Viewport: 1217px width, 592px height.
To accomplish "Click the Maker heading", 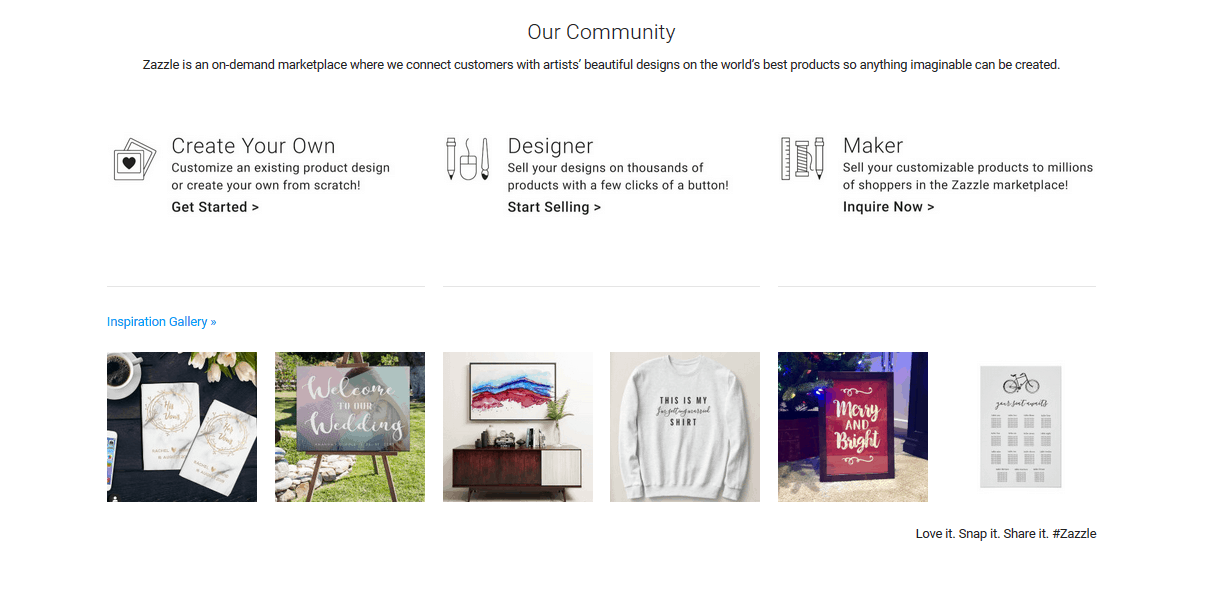I will pyautogui.click(x=873, y=146).
